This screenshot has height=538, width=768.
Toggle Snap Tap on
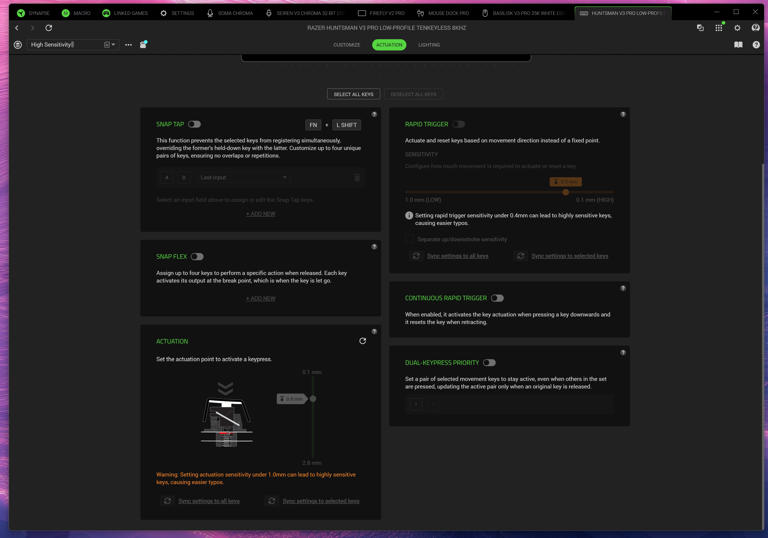click(x=194, y=124)
